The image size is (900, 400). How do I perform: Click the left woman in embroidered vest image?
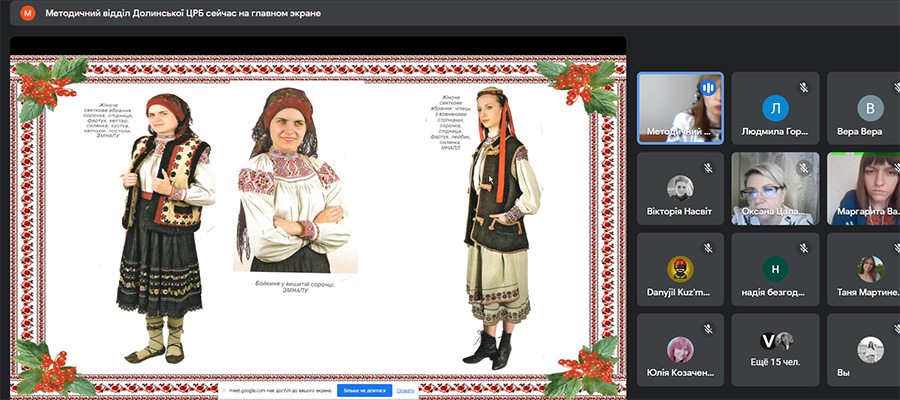(166, 228)
